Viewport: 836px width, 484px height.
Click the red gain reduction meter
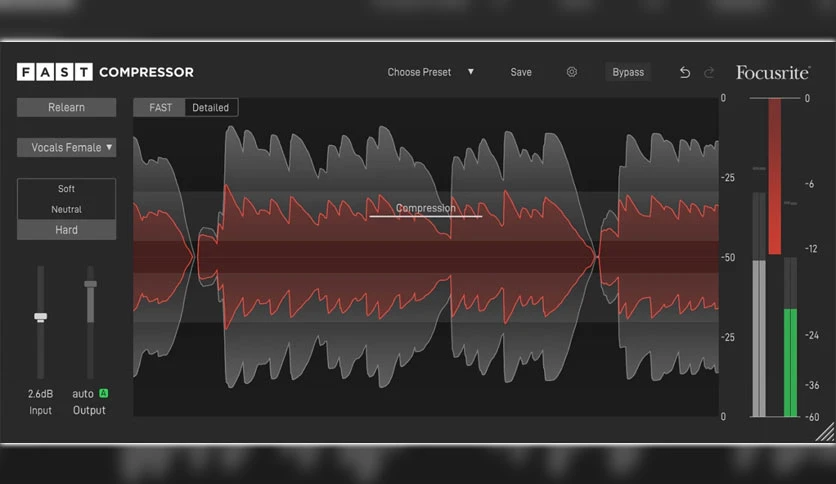pyautogui.click(x=775, y=176)
